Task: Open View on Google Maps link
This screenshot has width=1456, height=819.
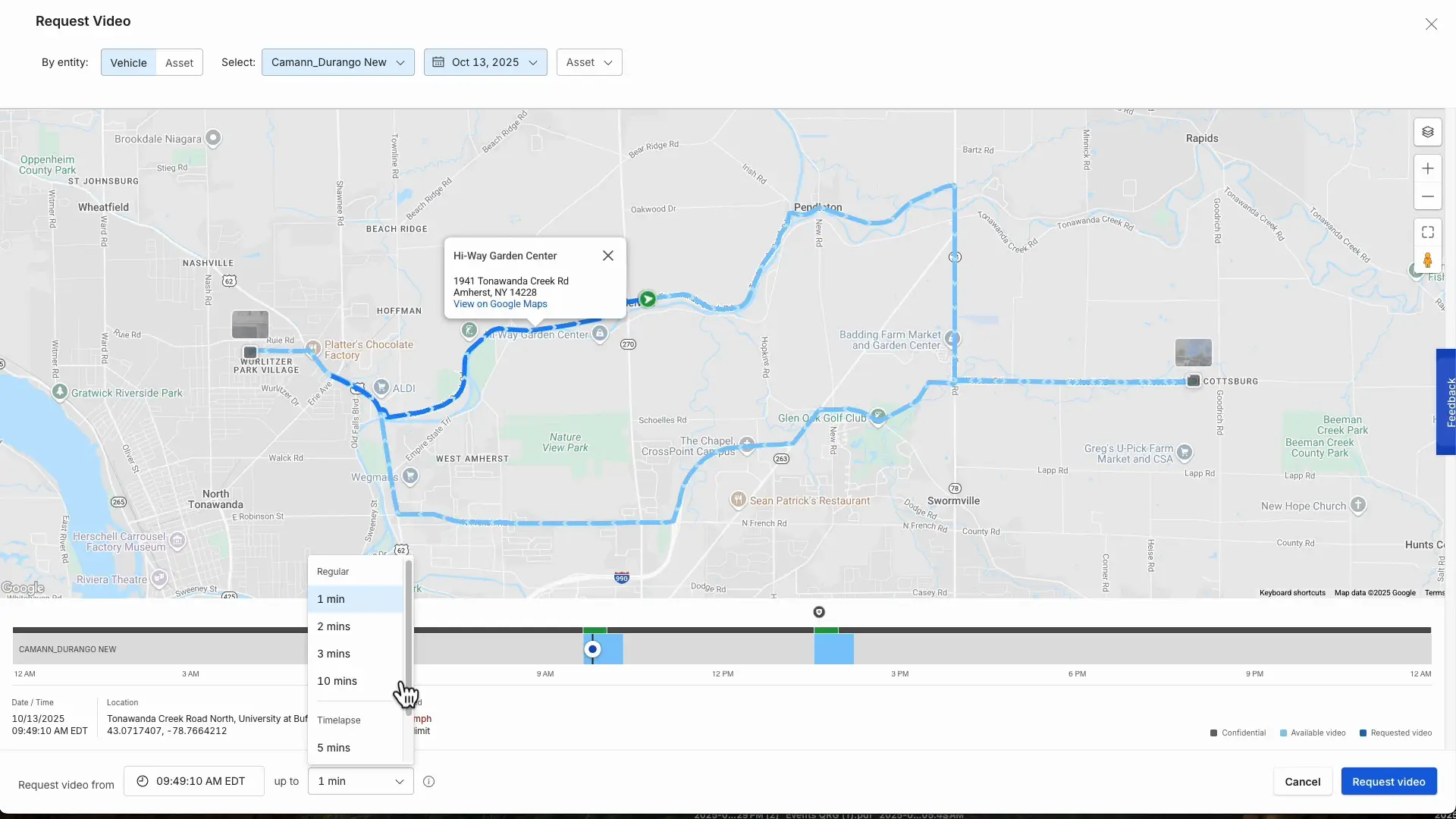Action: [x=500, y=304]
